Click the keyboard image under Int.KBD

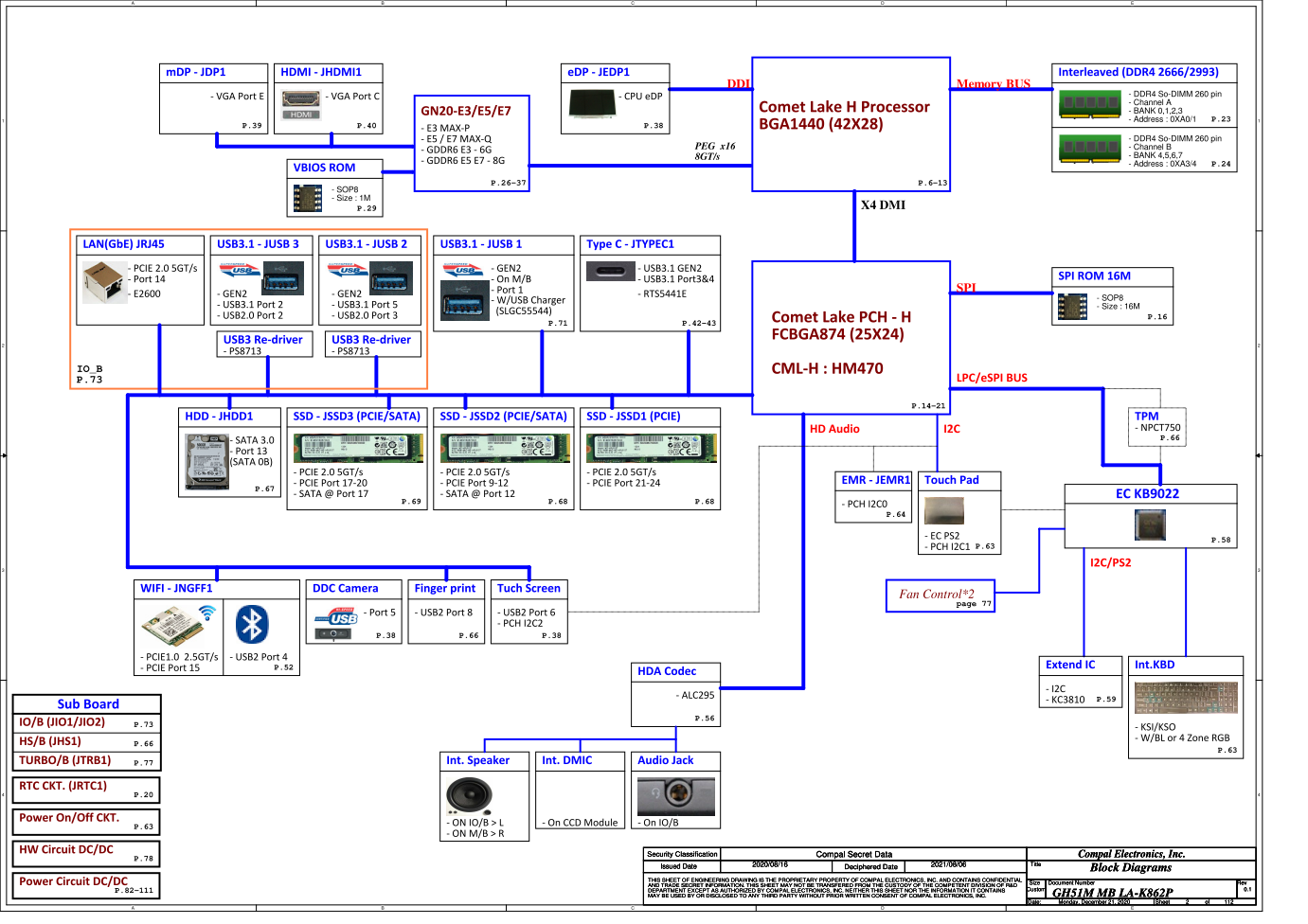[x=1186, y=697]
